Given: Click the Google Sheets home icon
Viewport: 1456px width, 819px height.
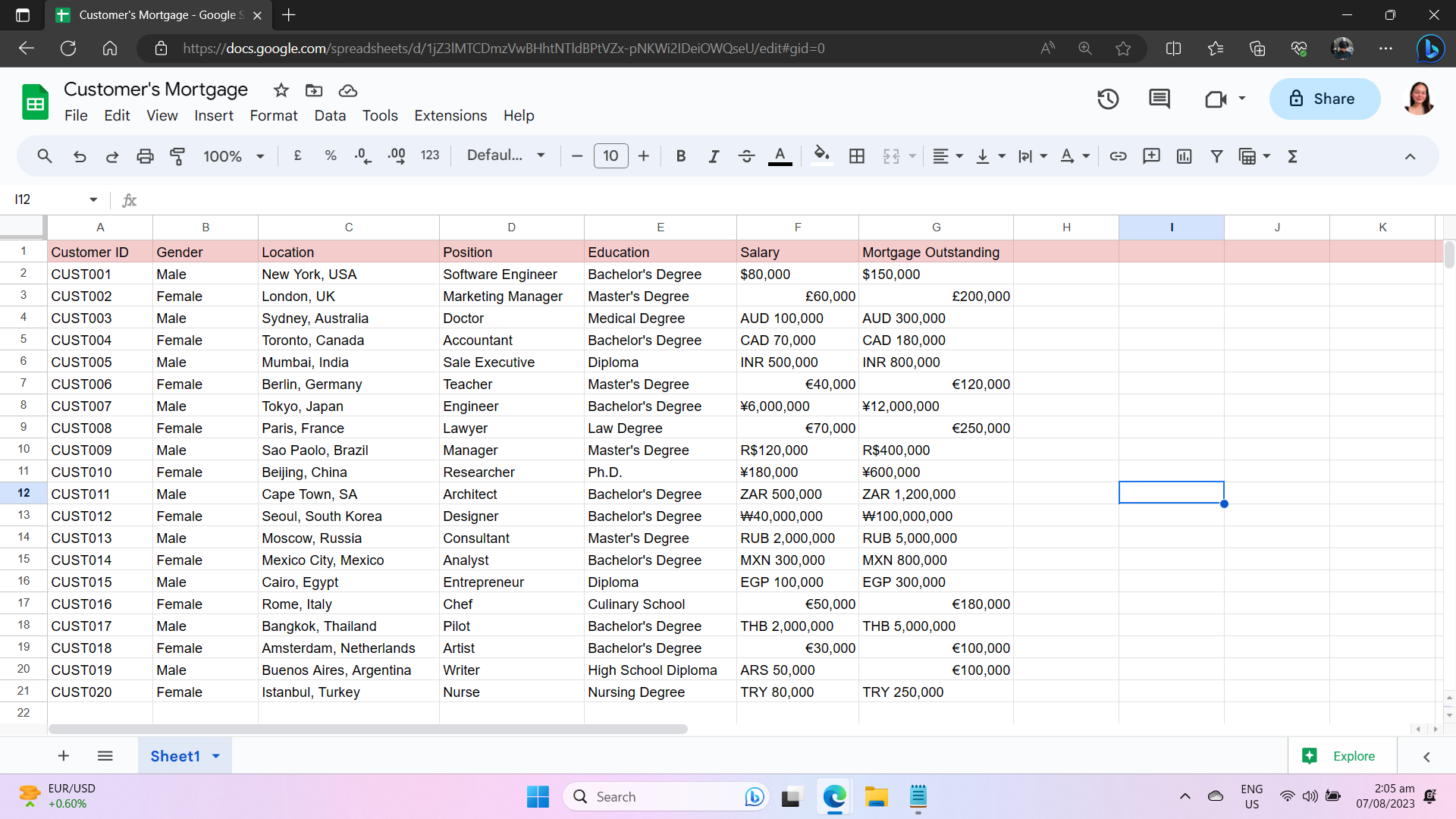Looking at the screenshot, I should point(35,102).
